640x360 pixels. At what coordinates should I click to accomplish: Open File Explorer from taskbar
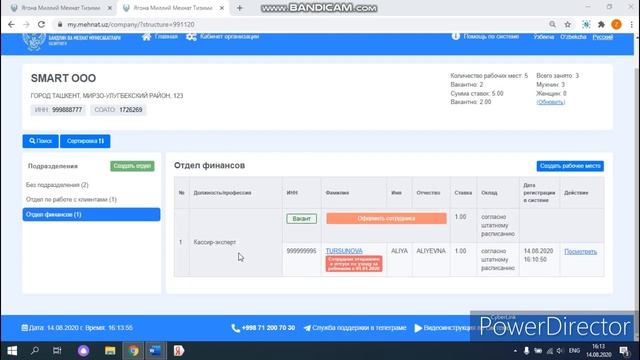(110, 351)
